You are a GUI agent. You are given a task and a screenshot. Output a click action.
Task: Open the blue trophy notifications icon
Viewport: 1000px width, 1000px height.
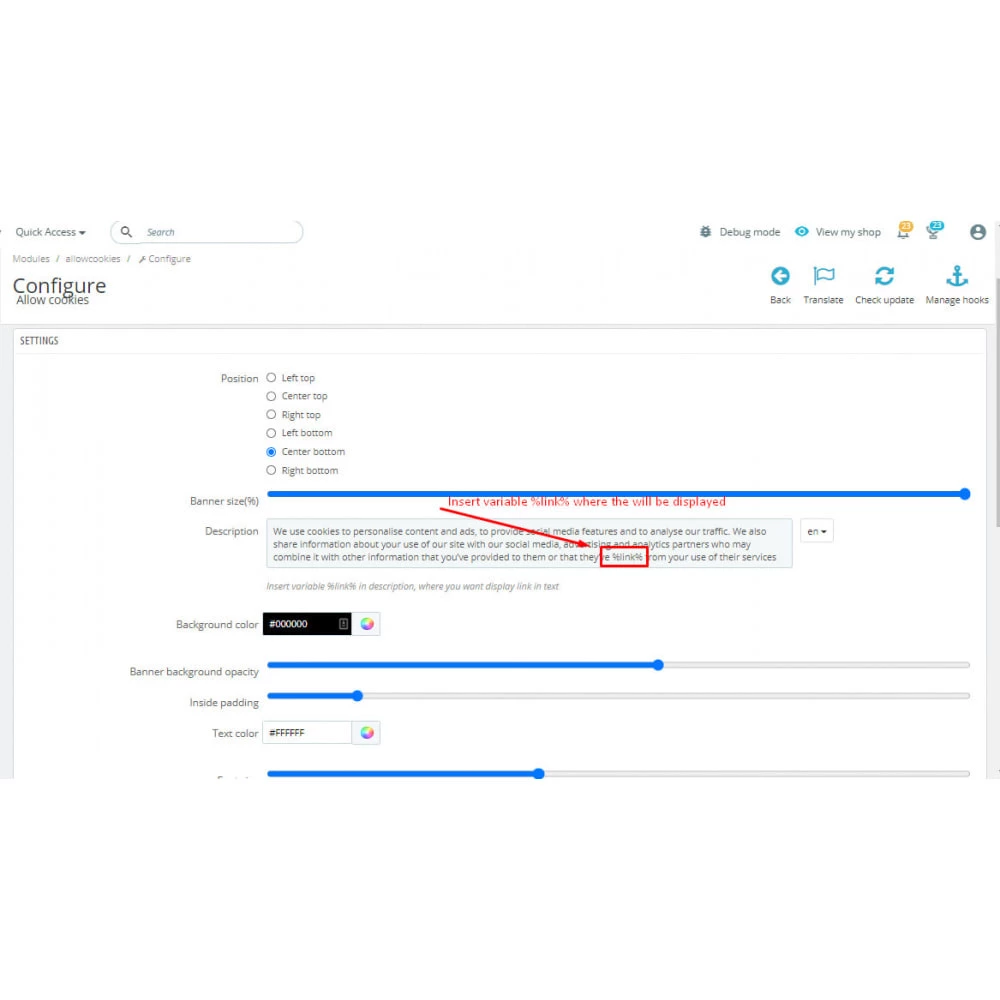click(934, 230)
